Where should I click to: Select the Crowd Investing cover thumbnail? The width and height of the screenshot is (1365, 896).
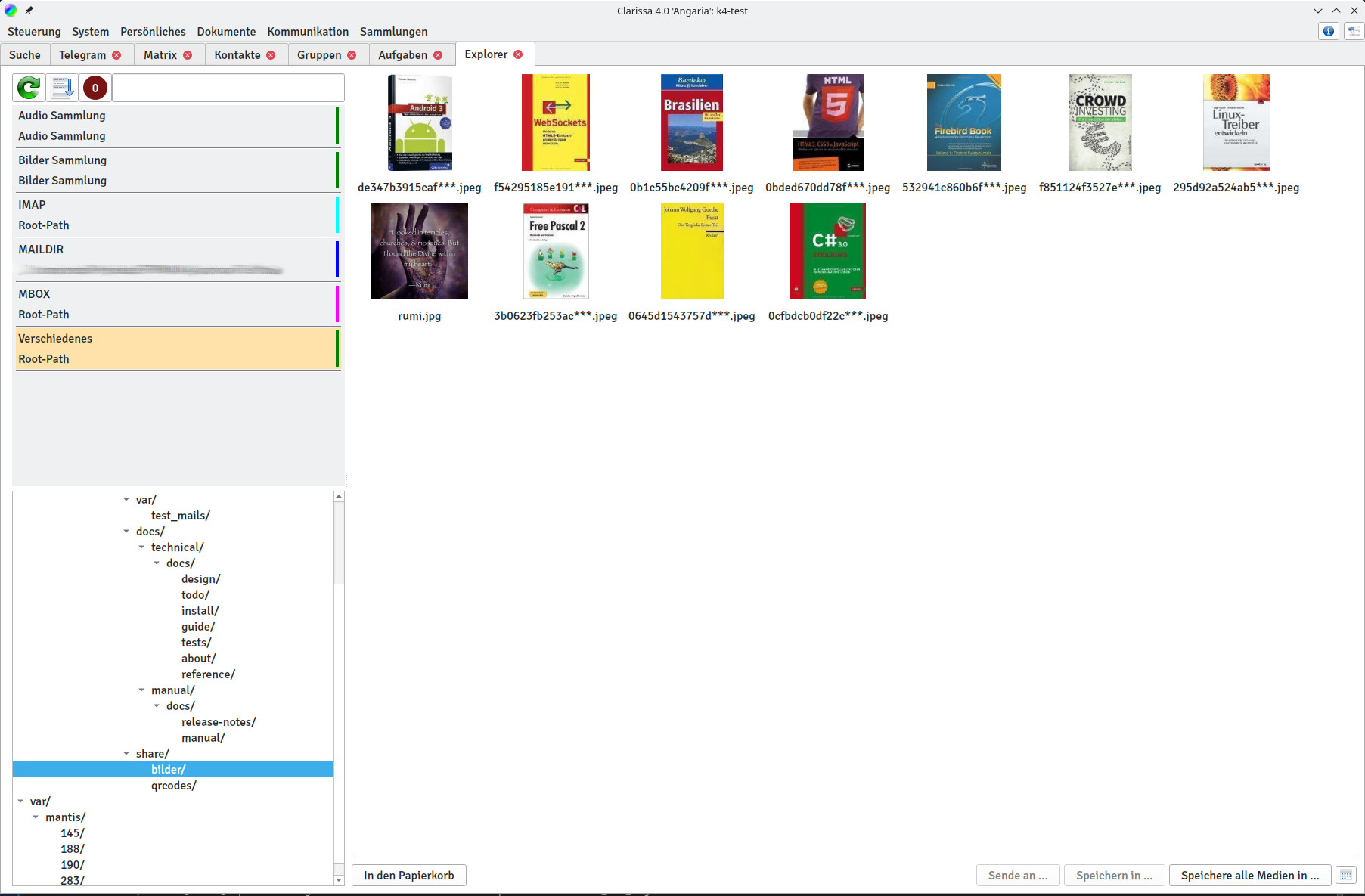point(1100,122)
